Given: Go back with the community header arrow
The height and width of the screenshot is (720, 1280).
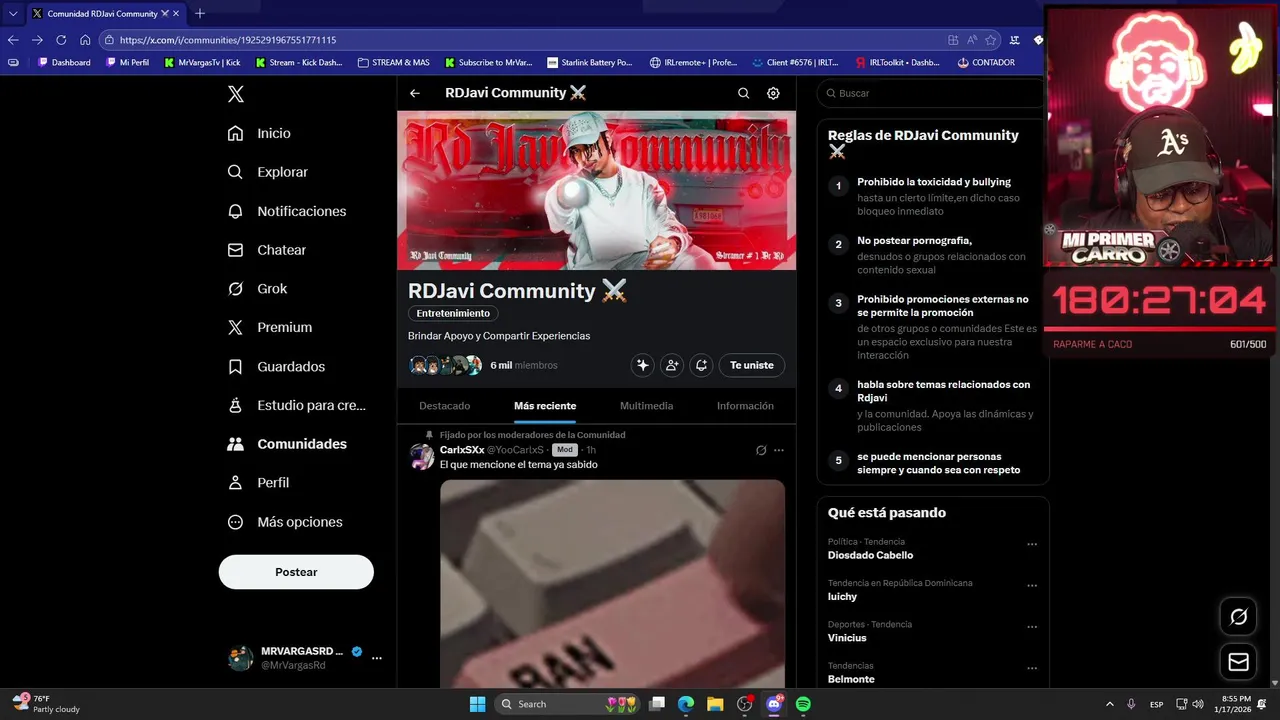Looking at the screenshot, I should 415,93.
